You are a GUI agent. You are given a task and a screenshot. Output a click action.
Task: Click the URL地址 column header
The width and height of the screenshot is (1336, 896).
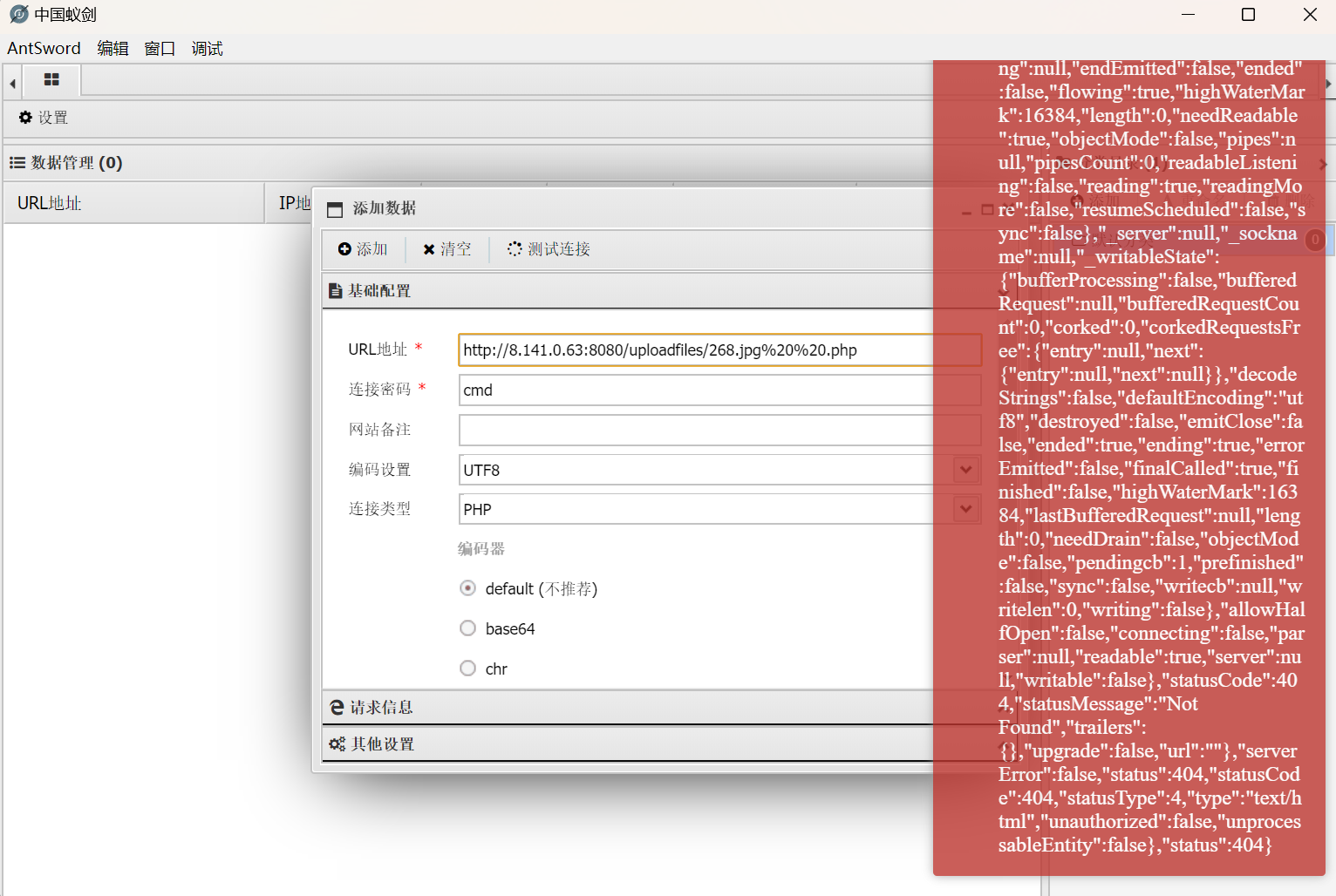pos(133,203)
